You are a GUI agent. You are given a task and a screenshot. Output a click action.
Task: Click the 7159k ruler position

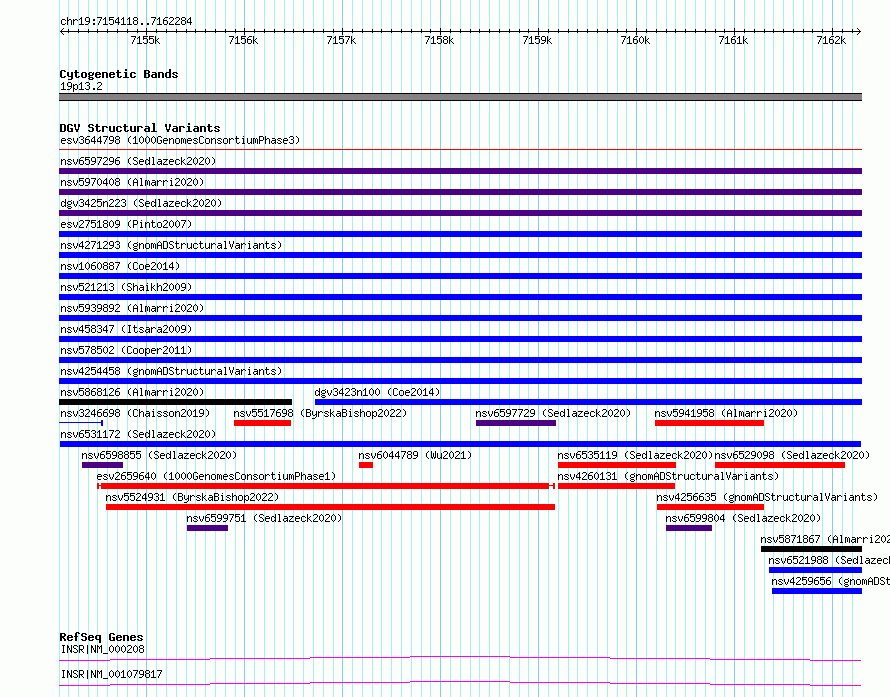tap(537, 40)
